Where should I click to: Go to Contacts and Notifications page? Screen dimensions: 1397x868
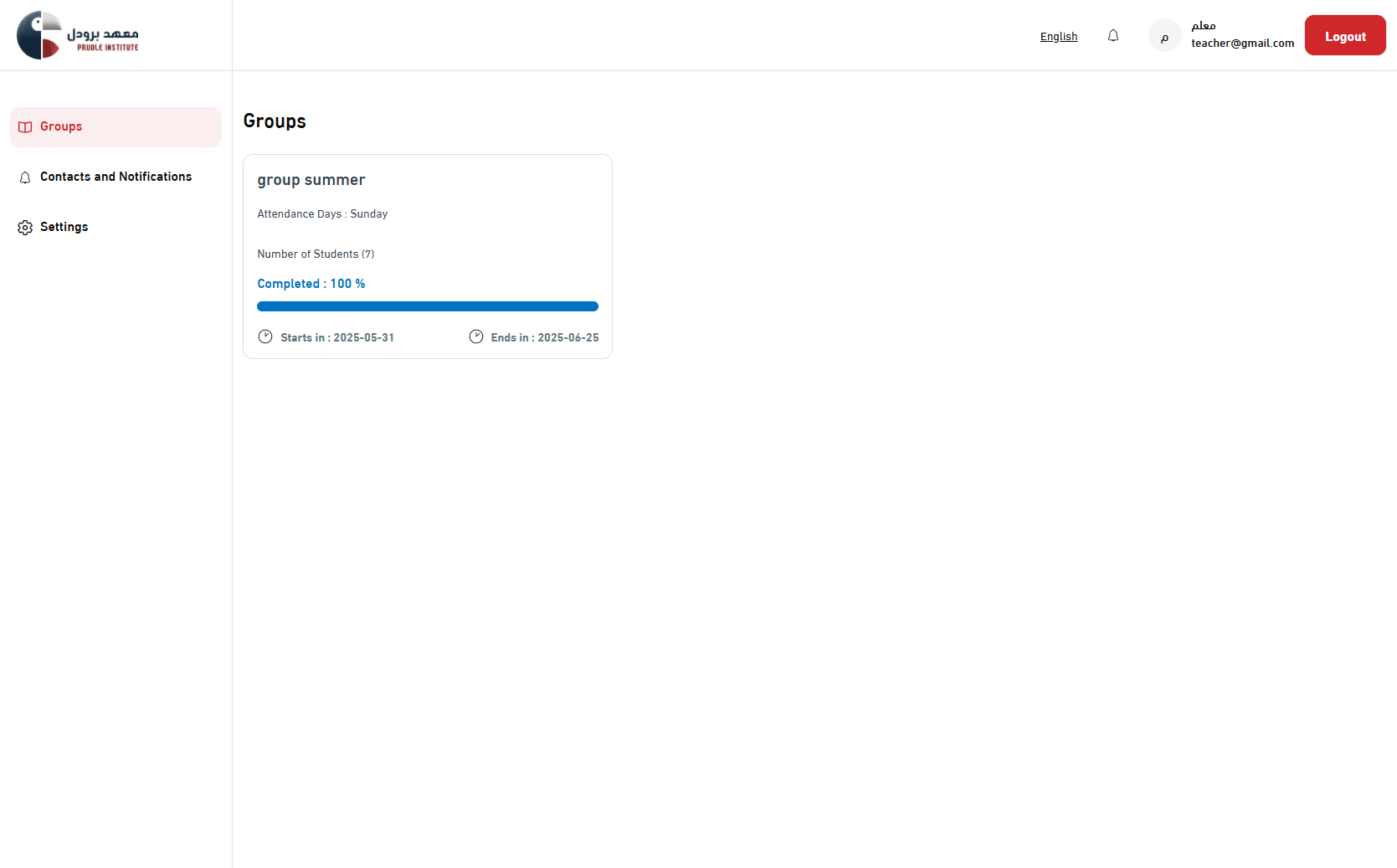[x=116, y=177]
